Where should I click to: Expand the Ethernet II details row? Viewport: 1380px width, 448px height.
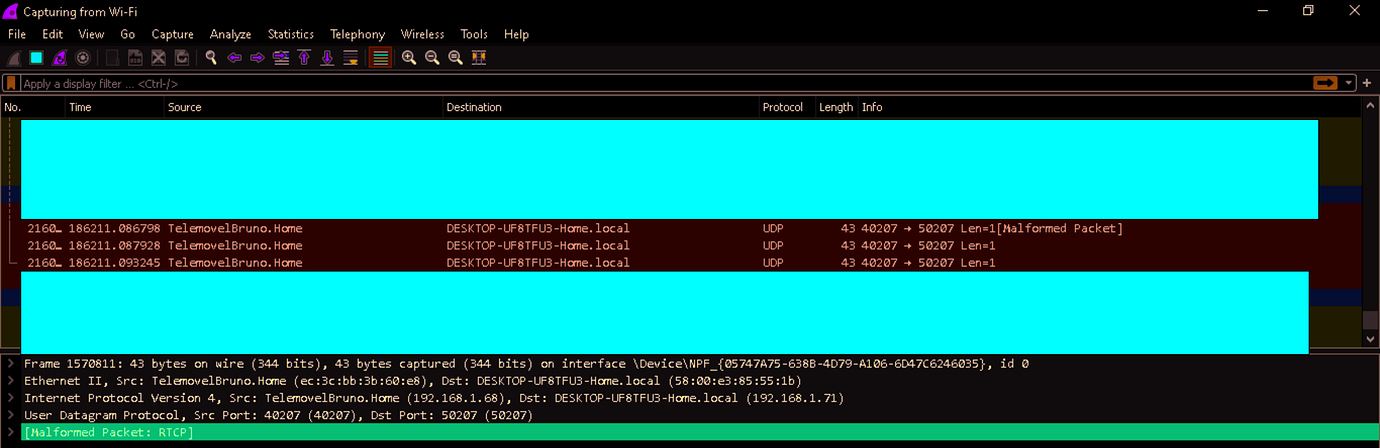[10, 381]
